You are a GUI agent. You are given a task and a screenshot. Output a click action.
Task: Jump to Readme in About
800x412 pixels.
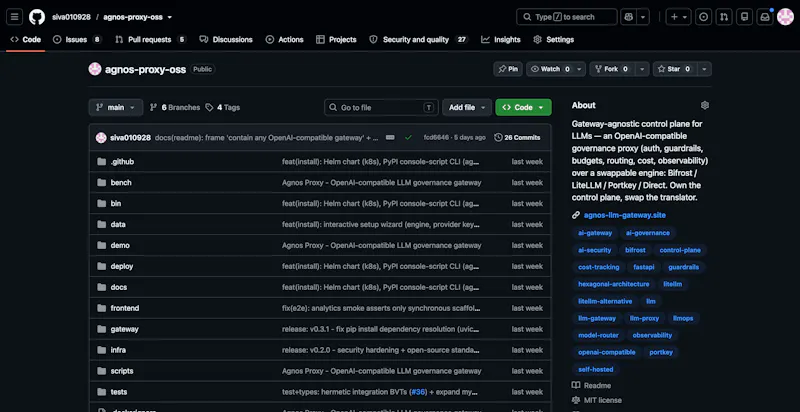point(591,385)
